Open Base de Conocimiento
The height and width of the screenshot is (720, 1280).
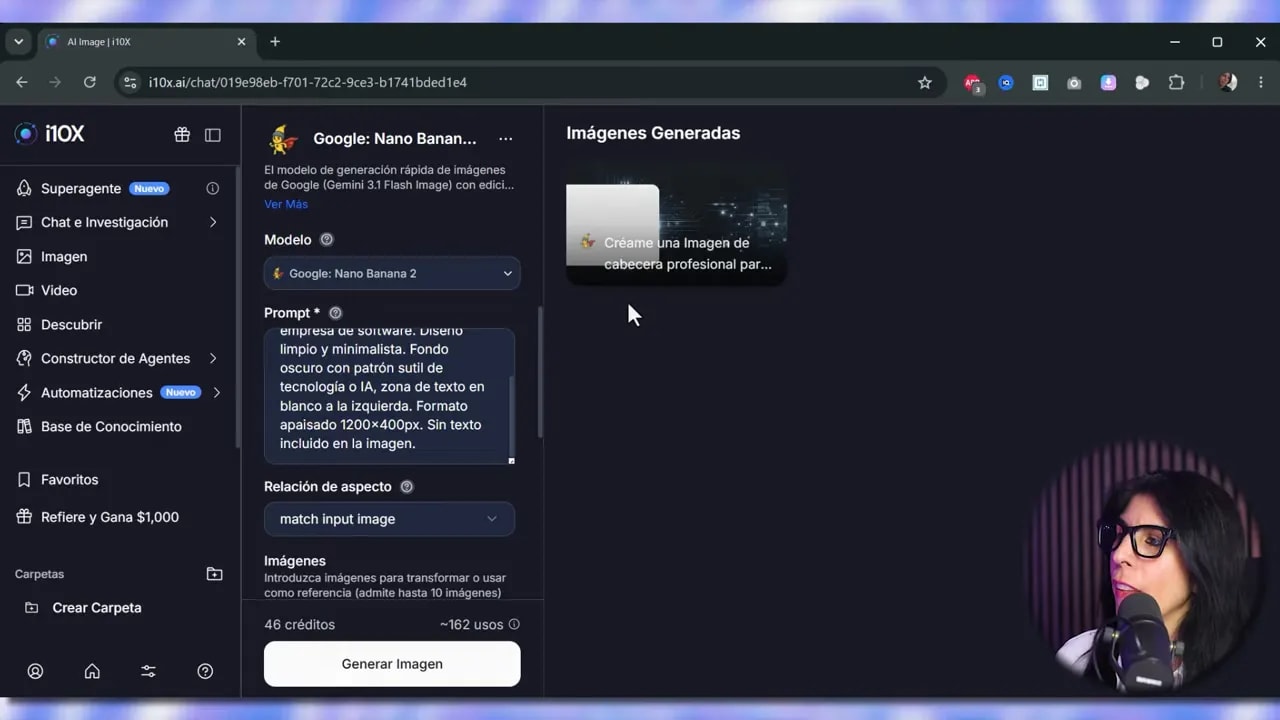click(111, 426)
